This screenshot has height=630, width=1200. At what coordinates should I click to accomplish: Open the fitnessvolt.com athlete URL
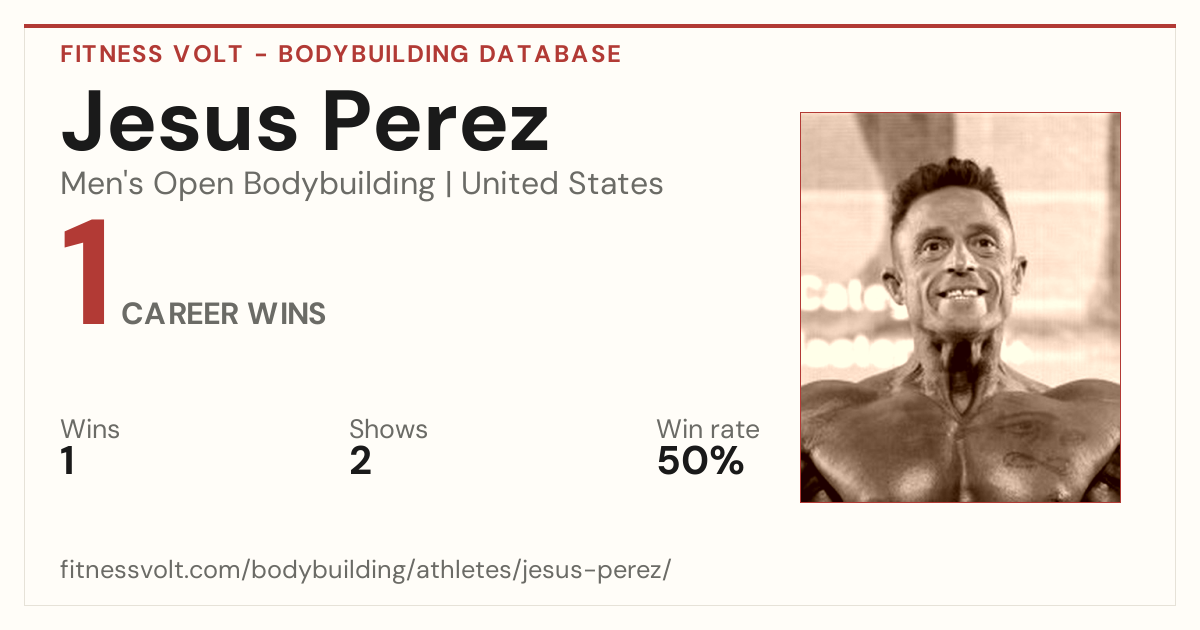[x=366, y=571]
